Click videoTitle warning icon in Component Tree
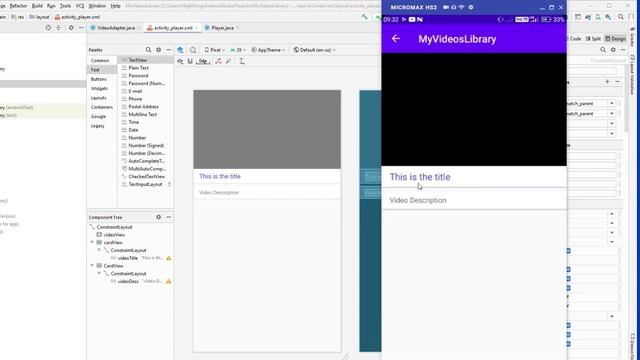The image size is (640, 360). (169, 258)
